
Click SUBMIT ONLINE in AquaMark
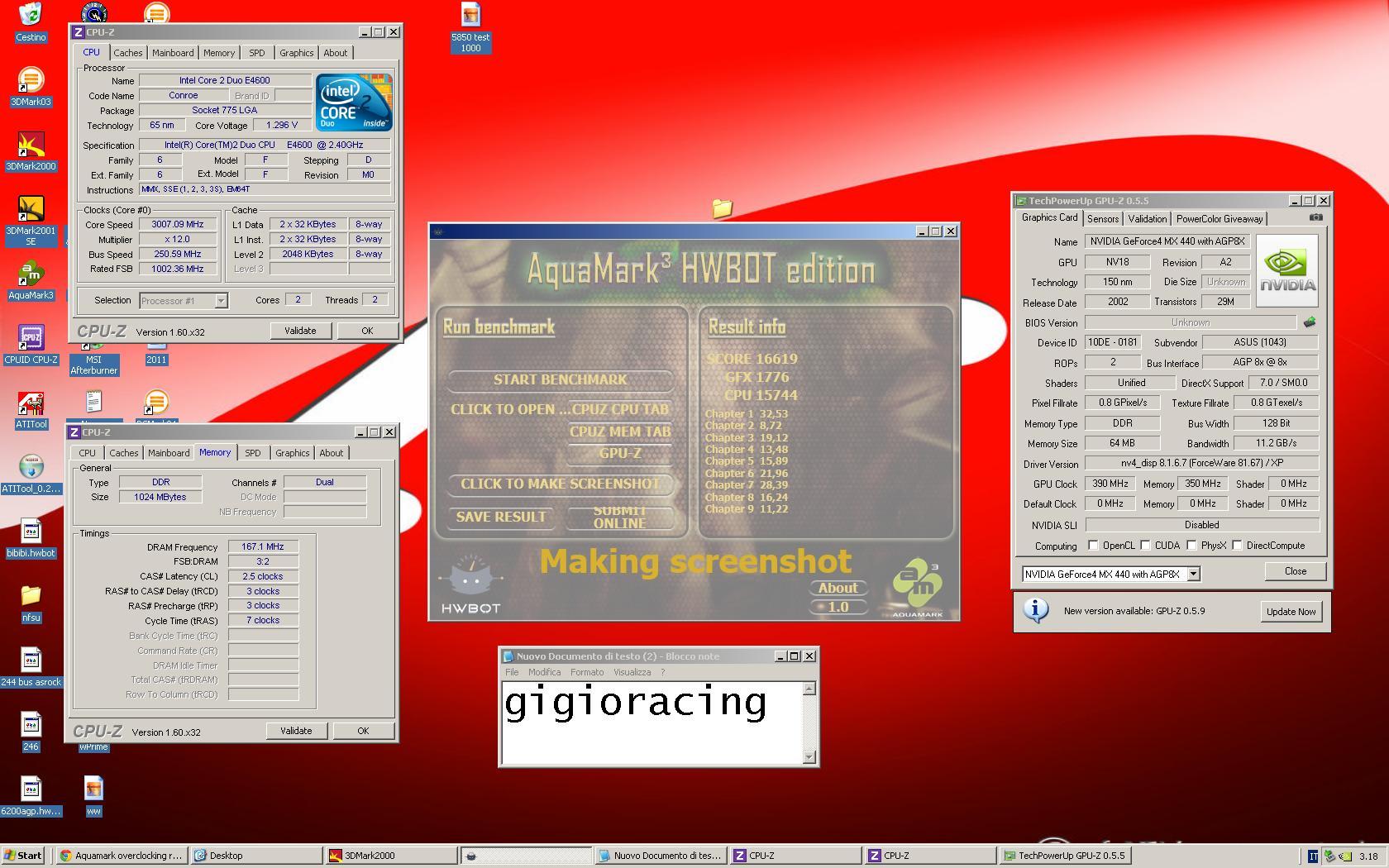(619, 517)
